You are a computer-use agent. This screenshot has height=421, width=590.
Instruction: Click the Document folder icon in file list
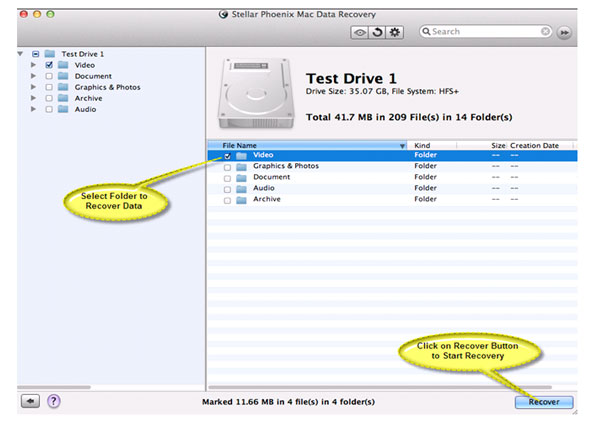pos(241,178)
